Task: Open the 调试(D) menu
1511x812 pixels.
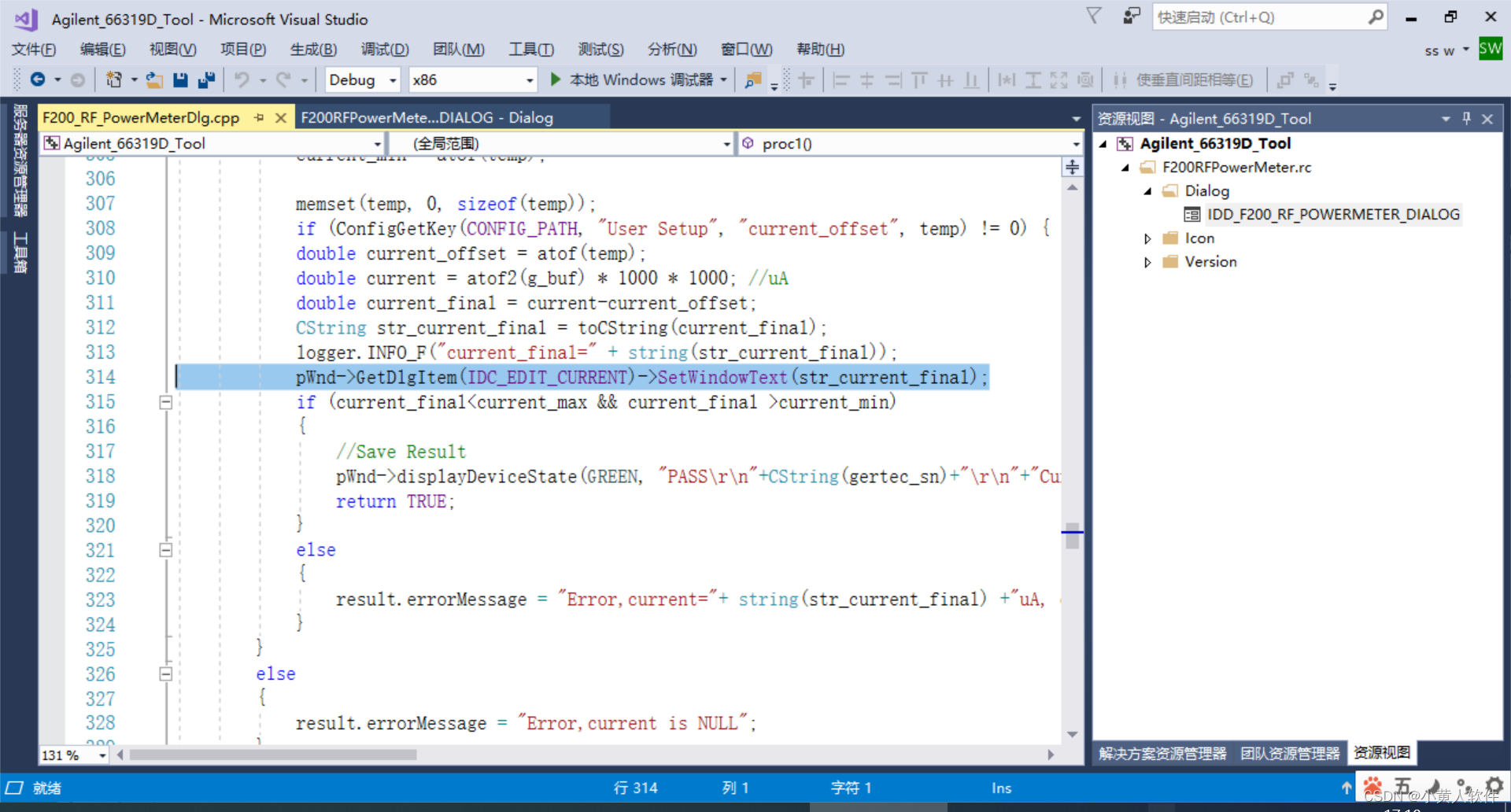Action: [385, 50]
